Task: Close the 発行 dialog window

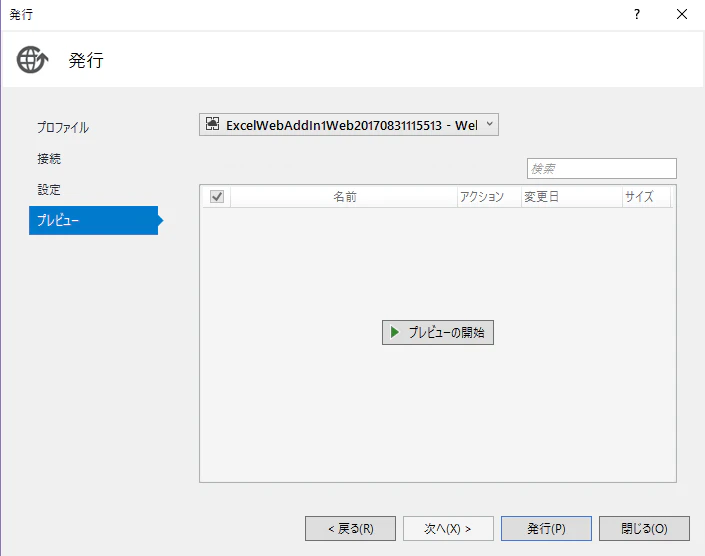Action: coord(682,14)
